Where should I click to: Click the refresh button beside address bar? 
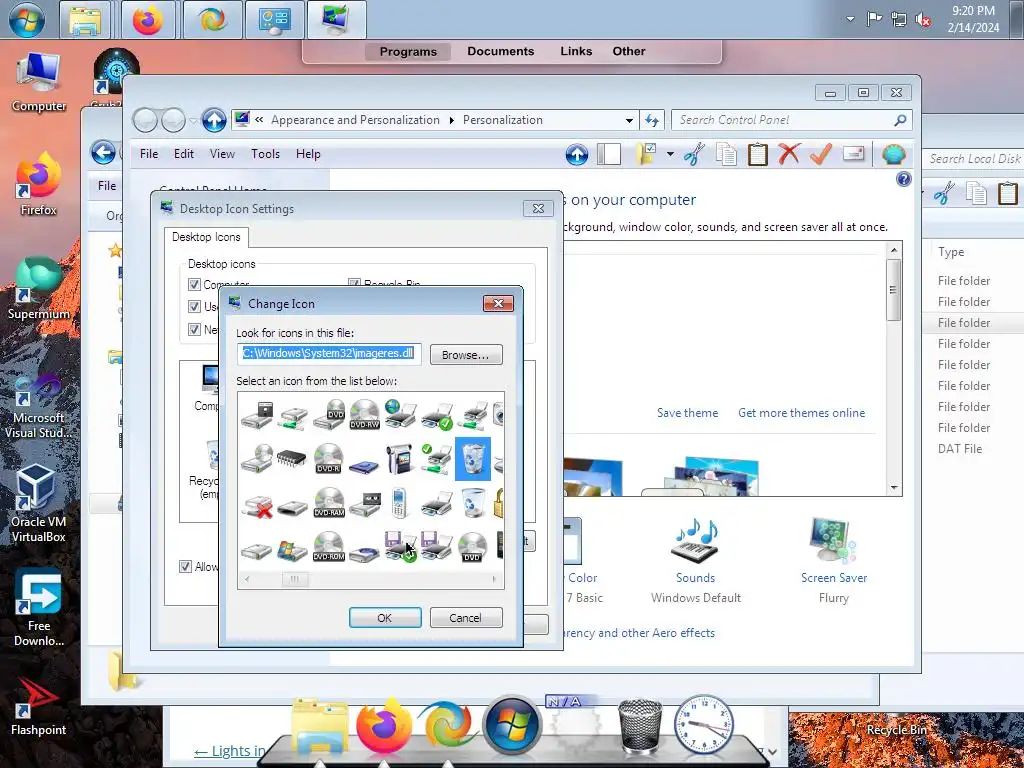click(651, 120)
